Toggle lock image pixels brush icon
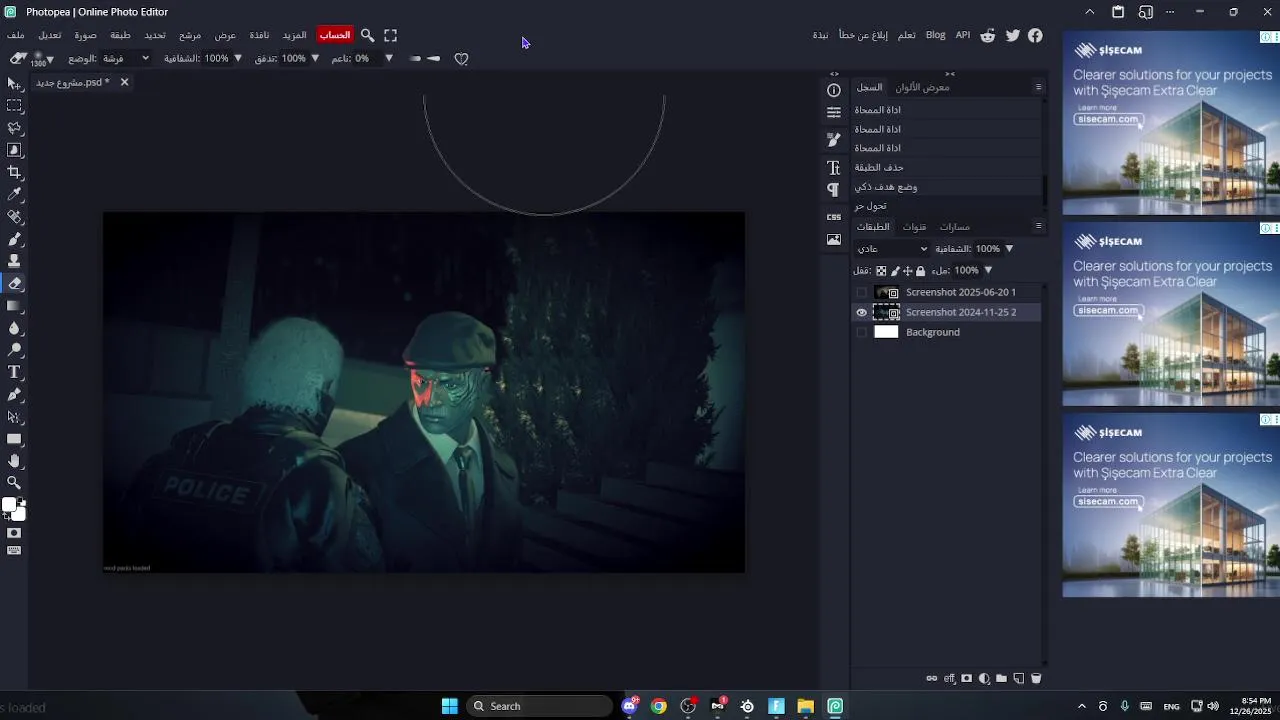This screenshot has width=1280, height=720. [895, 271]
